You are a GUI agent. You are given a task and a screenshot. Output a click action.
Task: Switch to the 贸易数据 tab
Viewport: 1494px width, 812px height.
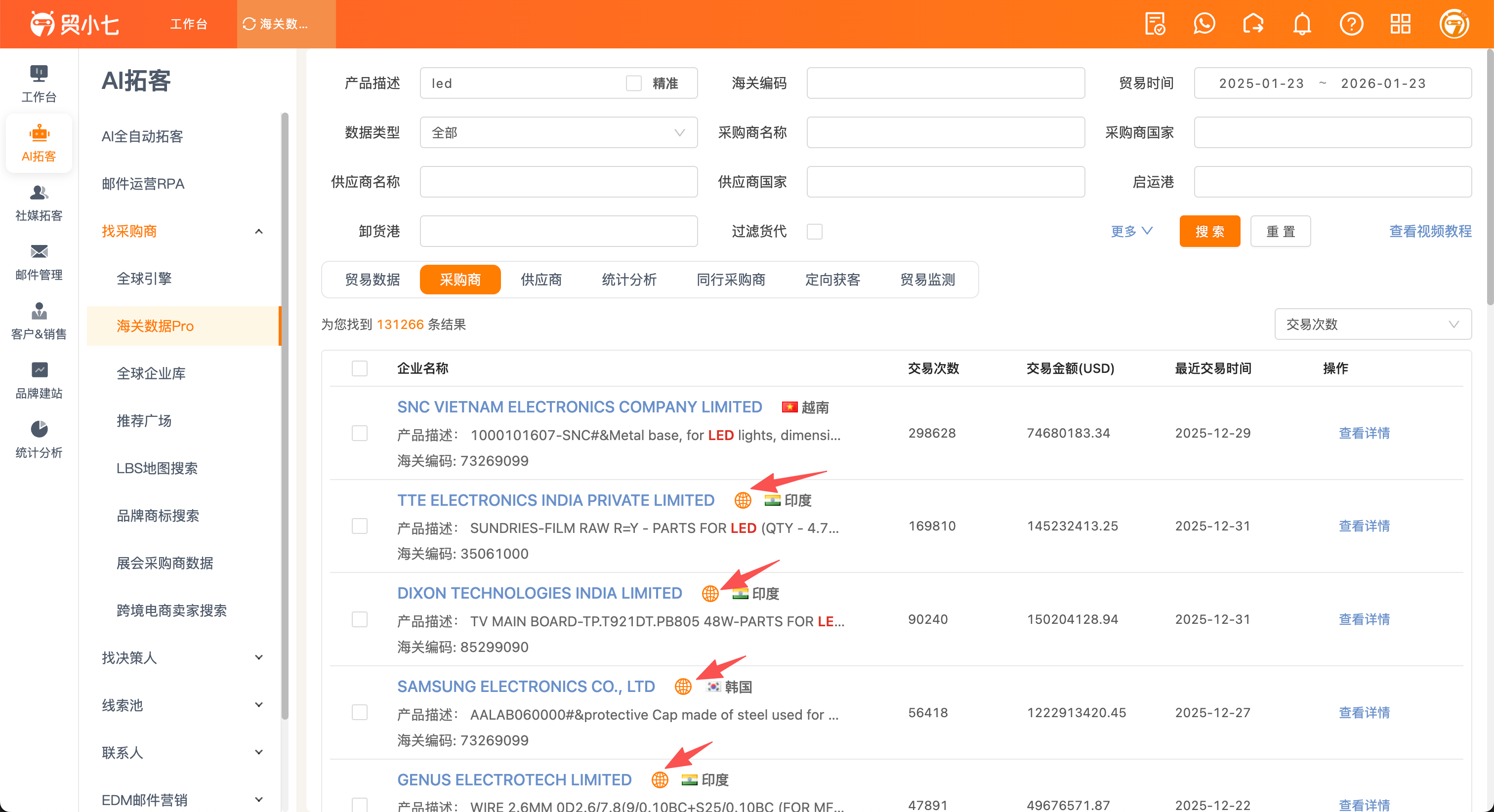(x=373, y=280)
